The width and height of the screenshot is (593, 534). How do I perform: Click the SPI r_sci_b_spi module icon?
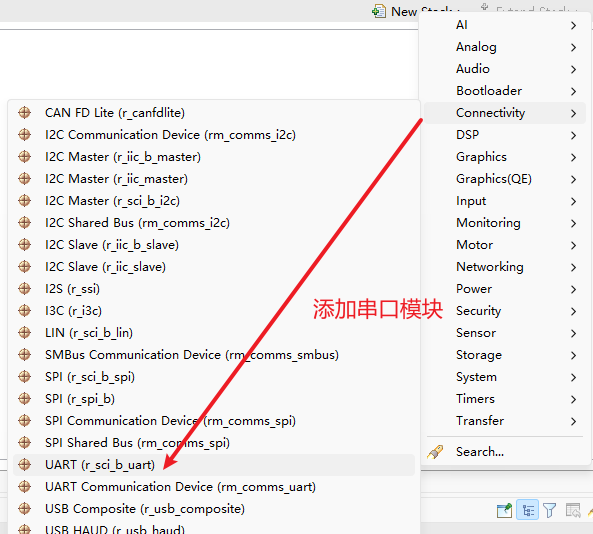pos(25,376)
